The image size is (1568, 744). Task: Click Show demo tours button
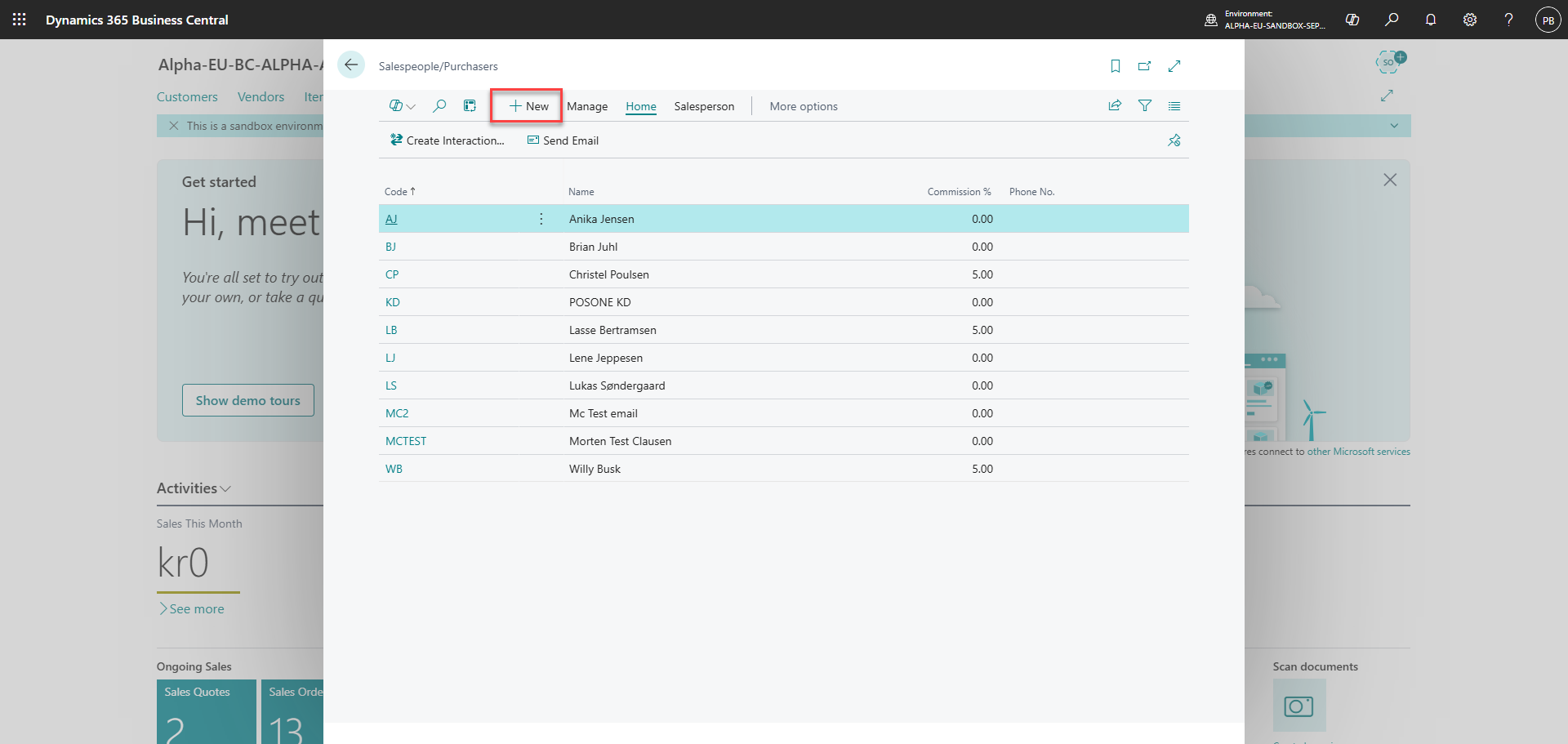pyautogui.click(x=248, y=400)
